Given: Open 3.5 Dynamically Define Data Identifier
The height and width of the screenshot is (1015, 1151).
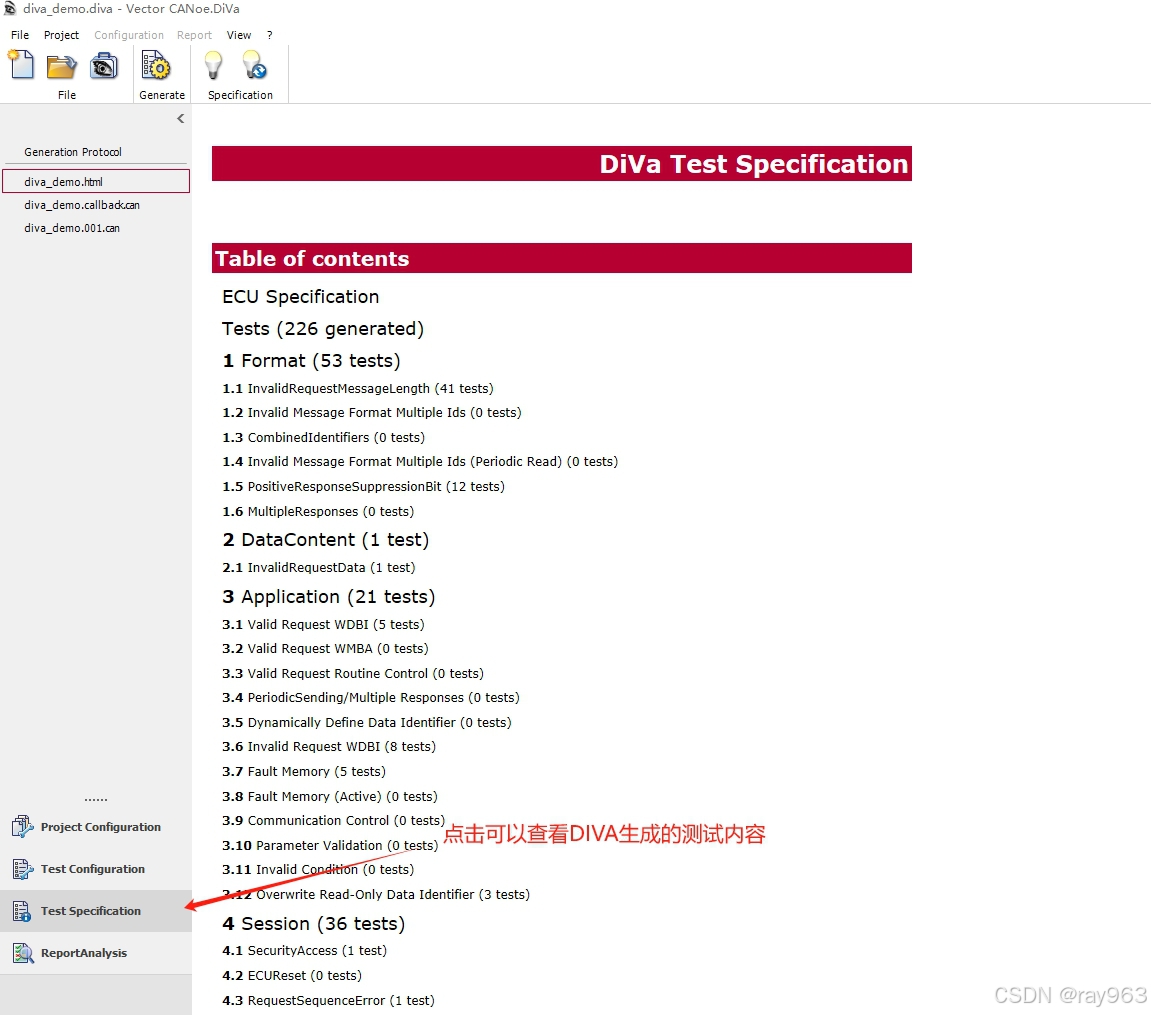Looking at the screenshot, I should pyautogui.click(x=366, y=723).
